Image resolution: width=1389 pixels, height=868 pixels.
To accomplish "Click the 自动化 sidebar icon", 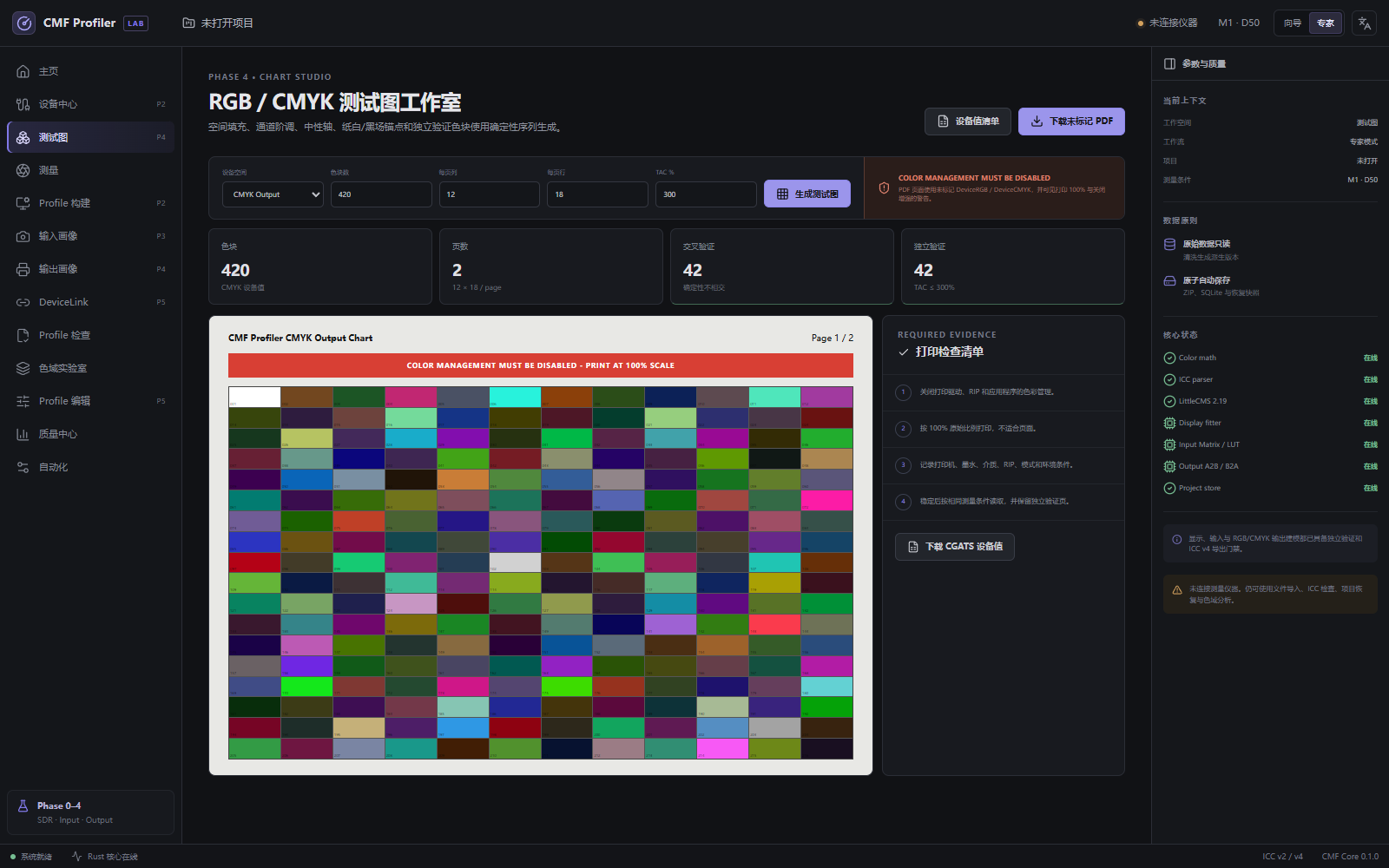I will [23, 467].
